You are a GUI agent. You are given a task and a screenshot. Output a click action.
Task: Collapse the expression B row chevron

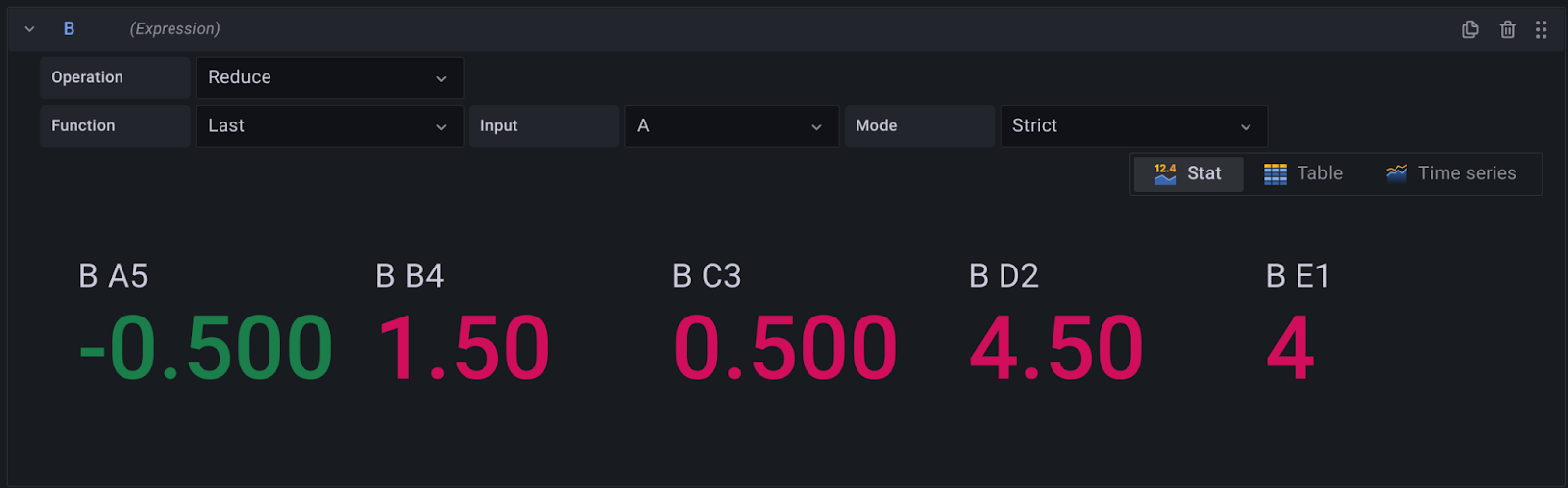click(30, 29)
